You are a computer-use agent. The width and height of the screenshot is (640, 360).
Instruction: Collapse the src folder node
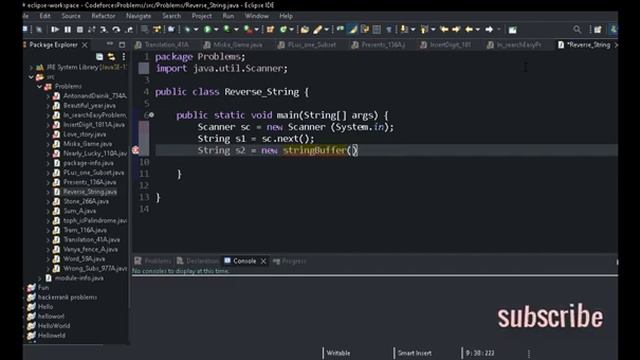(31, 77)
